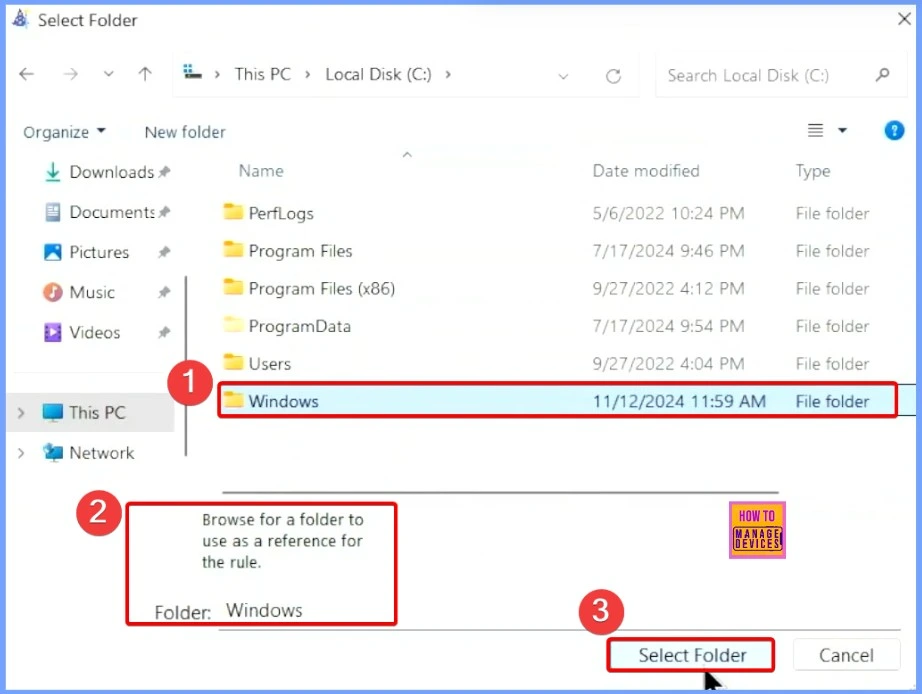
Task: Go back using the back arrow
Action: 26,74
